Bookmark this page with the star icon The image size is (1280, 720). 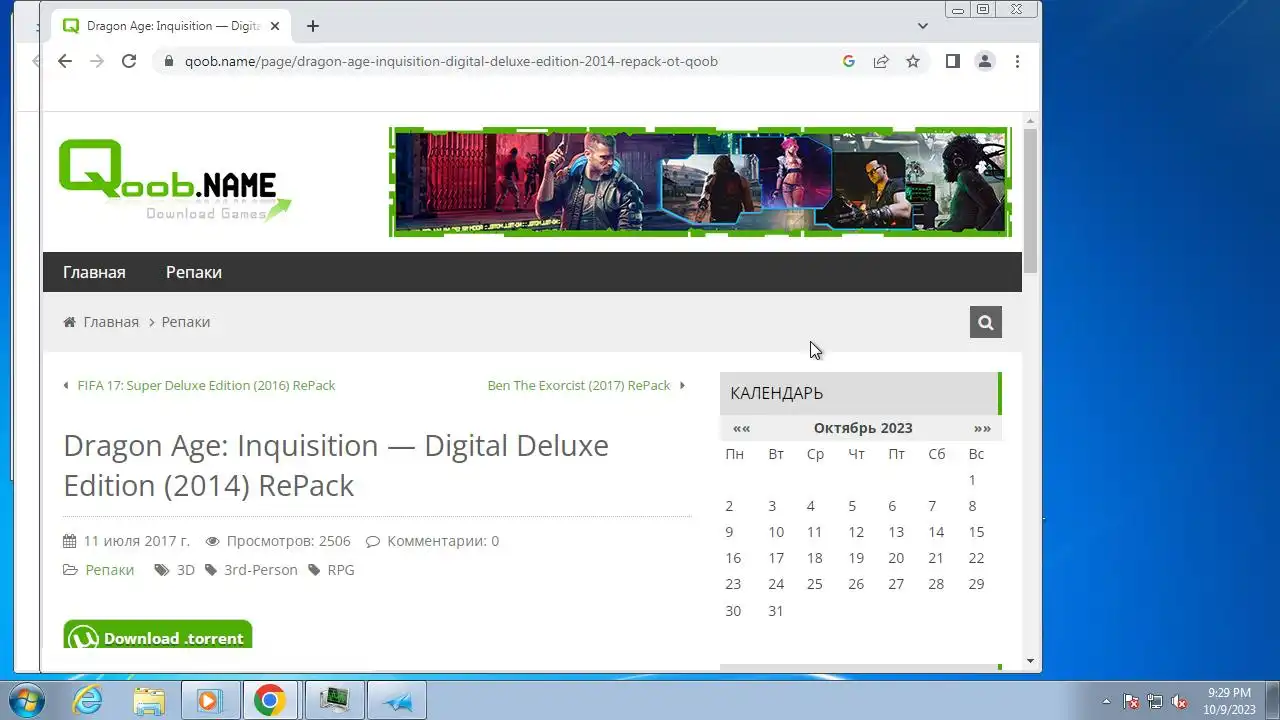pyautogui.click(x=913, y=61)
